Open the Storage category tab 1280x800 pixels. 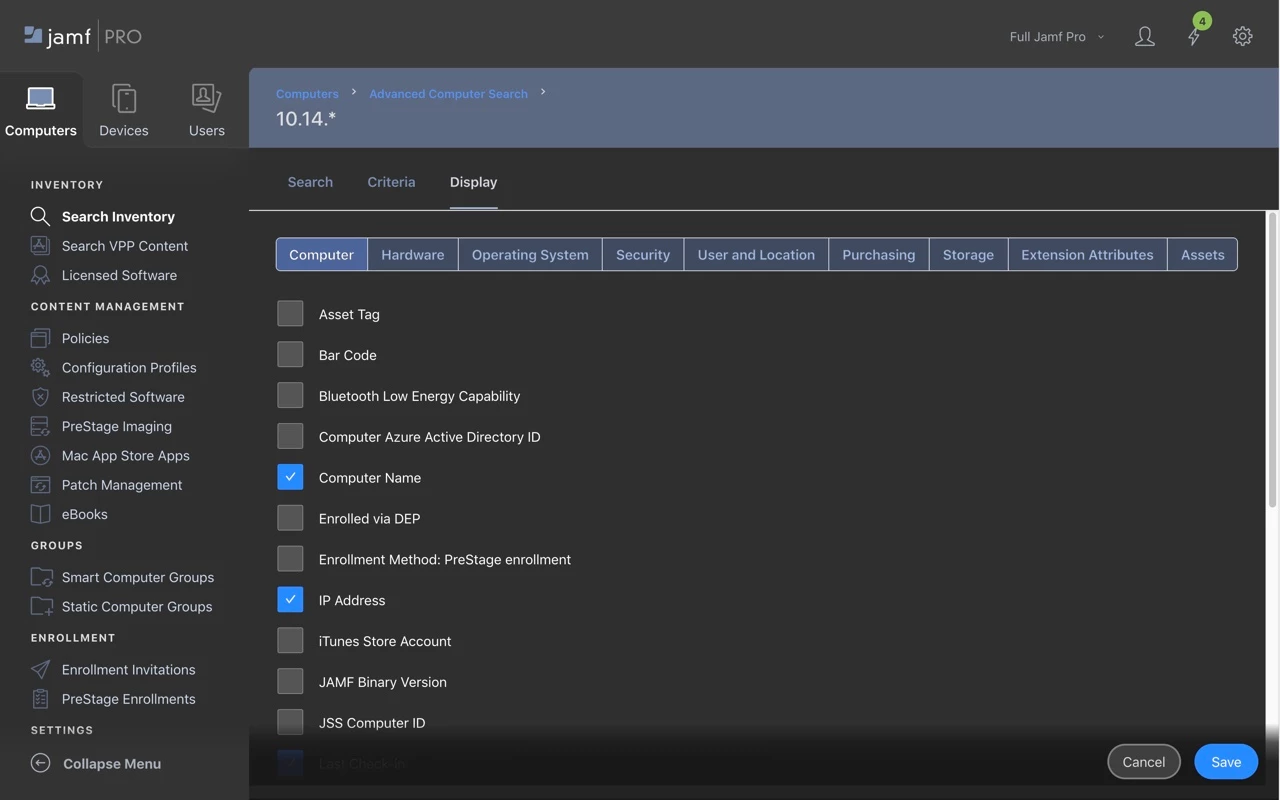pos(968,254)
